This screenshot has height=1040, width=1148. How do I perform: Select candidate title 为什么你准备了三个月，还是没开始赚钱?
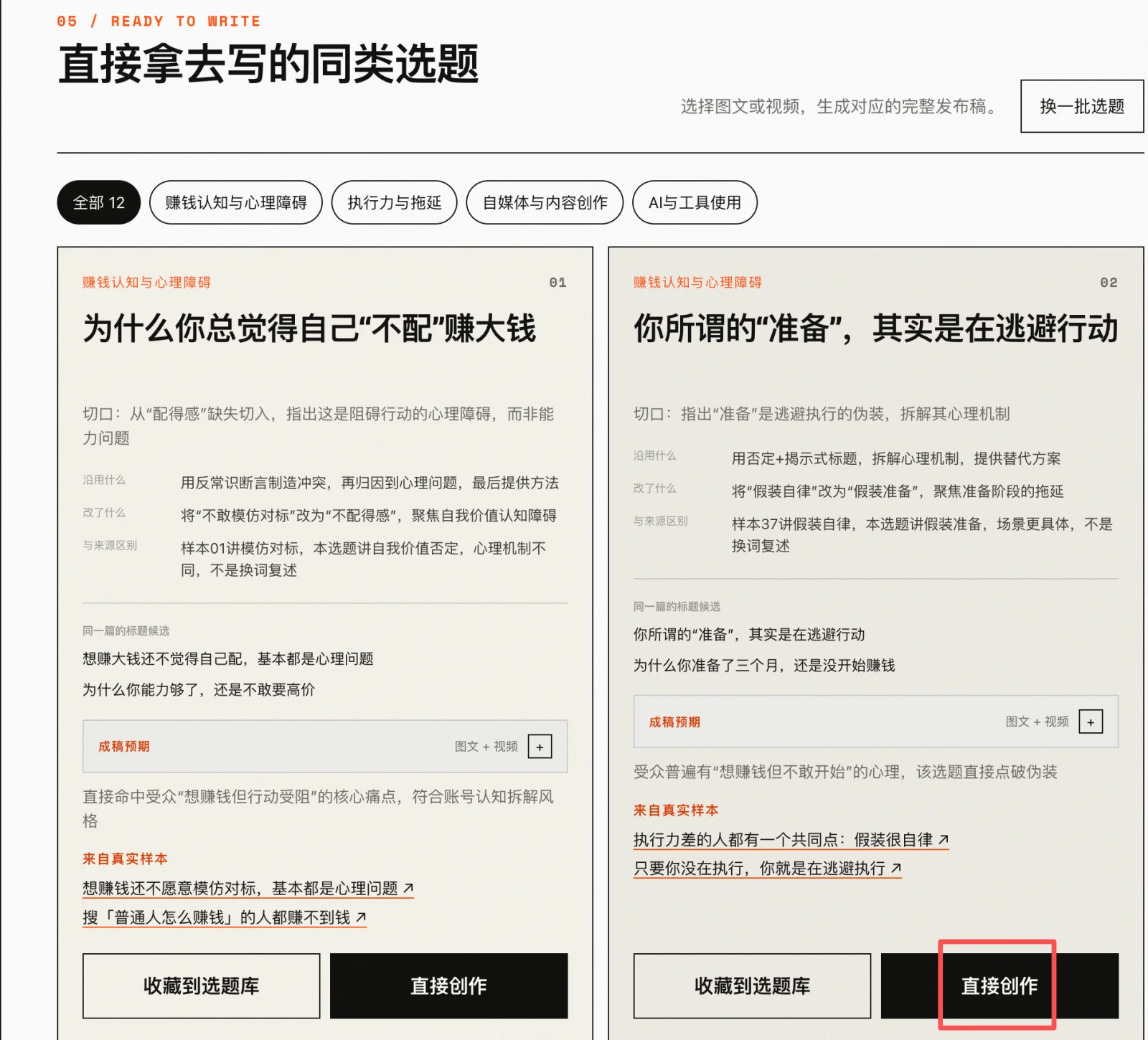[x=764, y=665]
